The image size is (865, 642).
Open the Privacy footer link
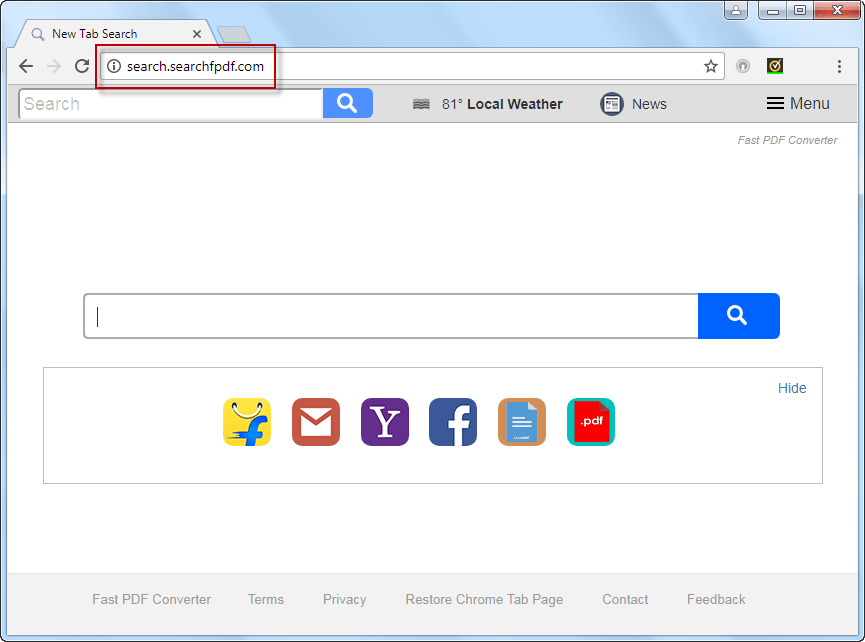[344, 599]
